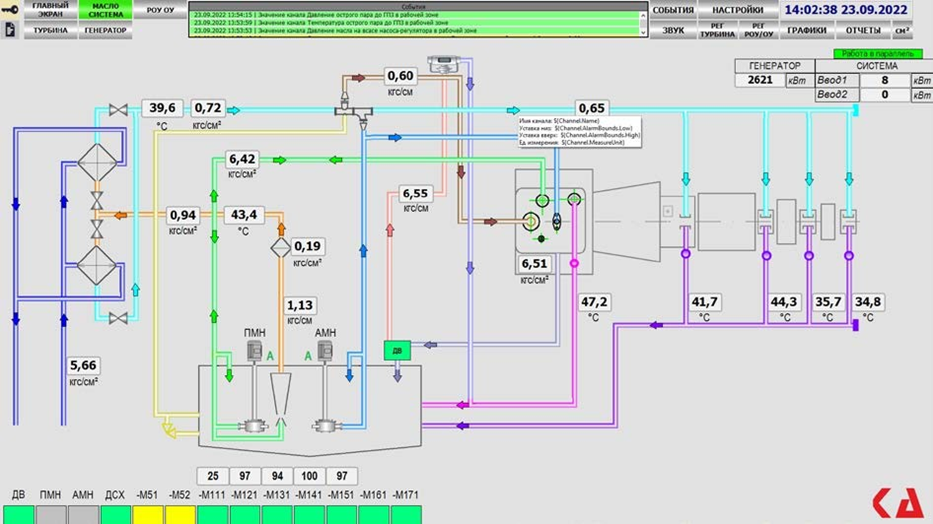Click the green ДСХ status indicator

(115, 514)
